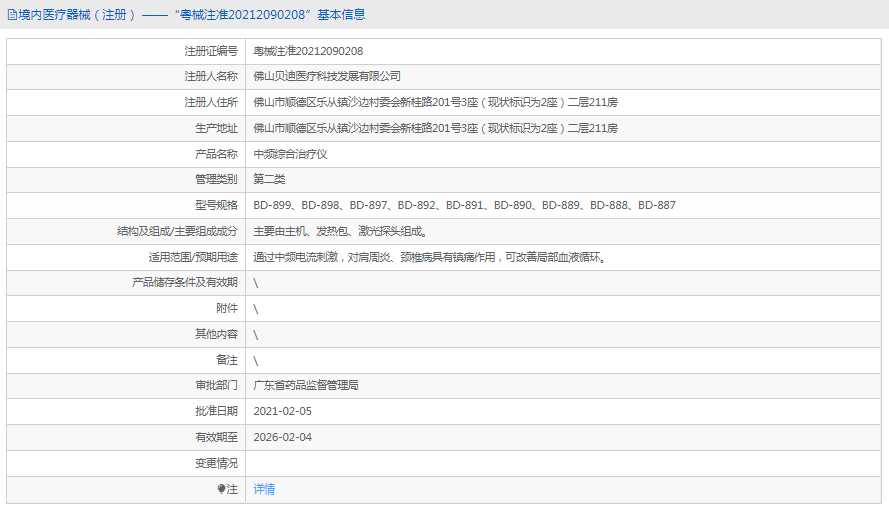
Task: Select 广东省药品监督管理局 approval department
Action: point(306,385)
